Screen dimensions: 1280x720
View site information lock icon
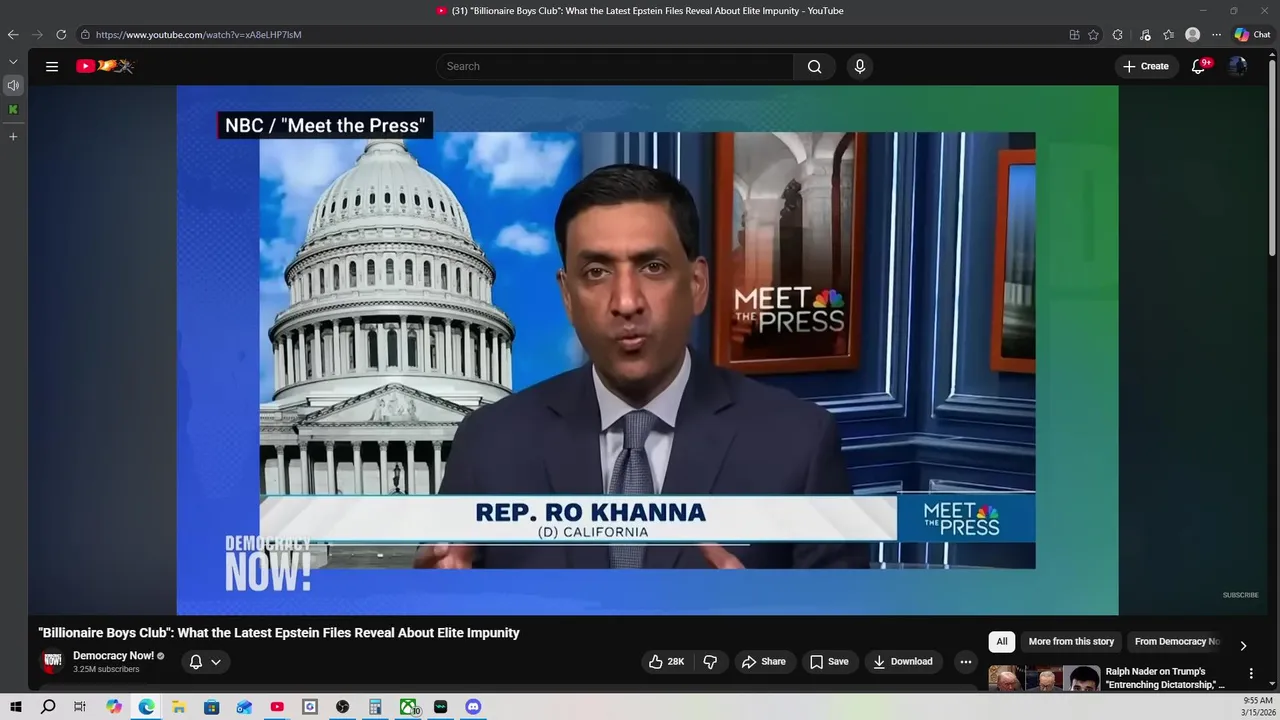click(x=85, y=34)
